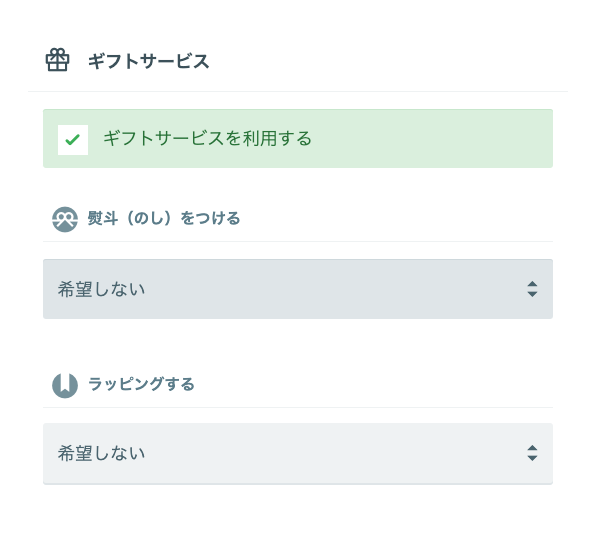The height and width of the screenshot is (541, 608).
Task: Uncheck ギフトサービスを利用する checkbox
Action: coord(73,140)
